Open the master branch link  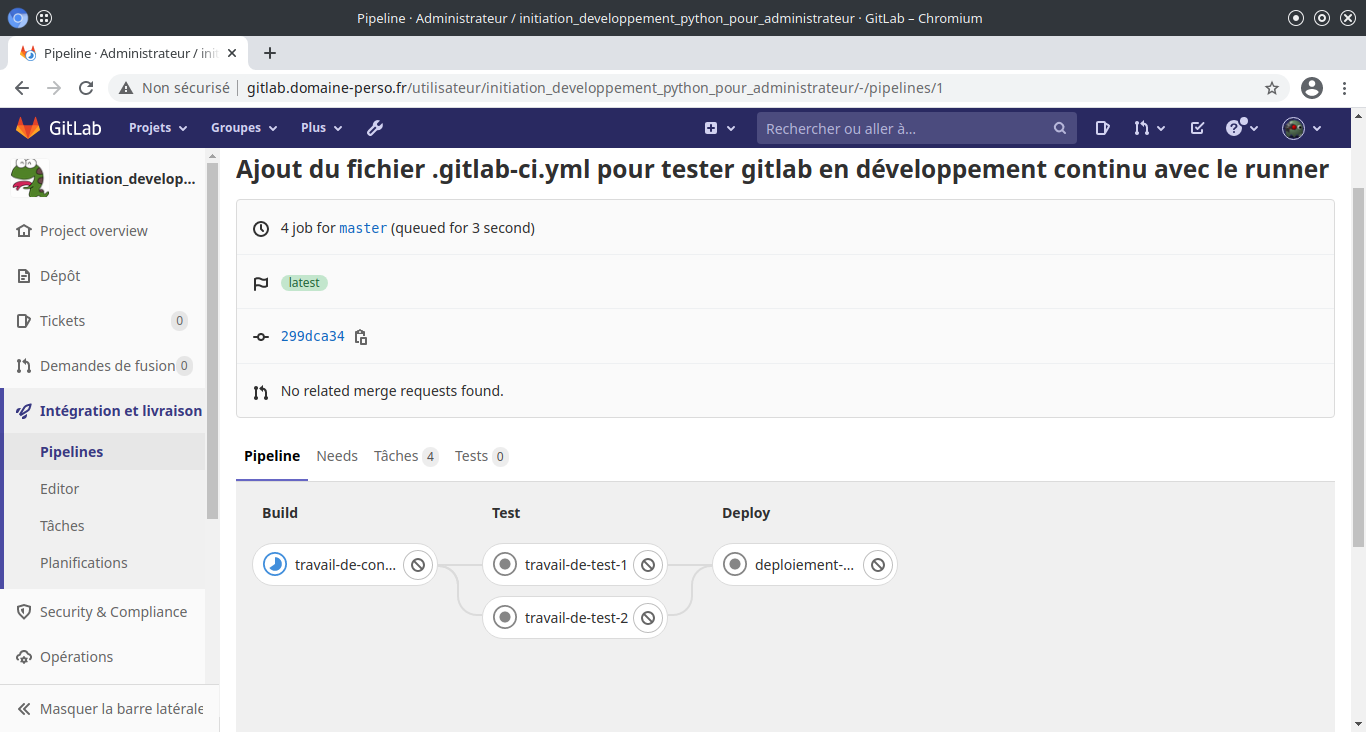363,228
